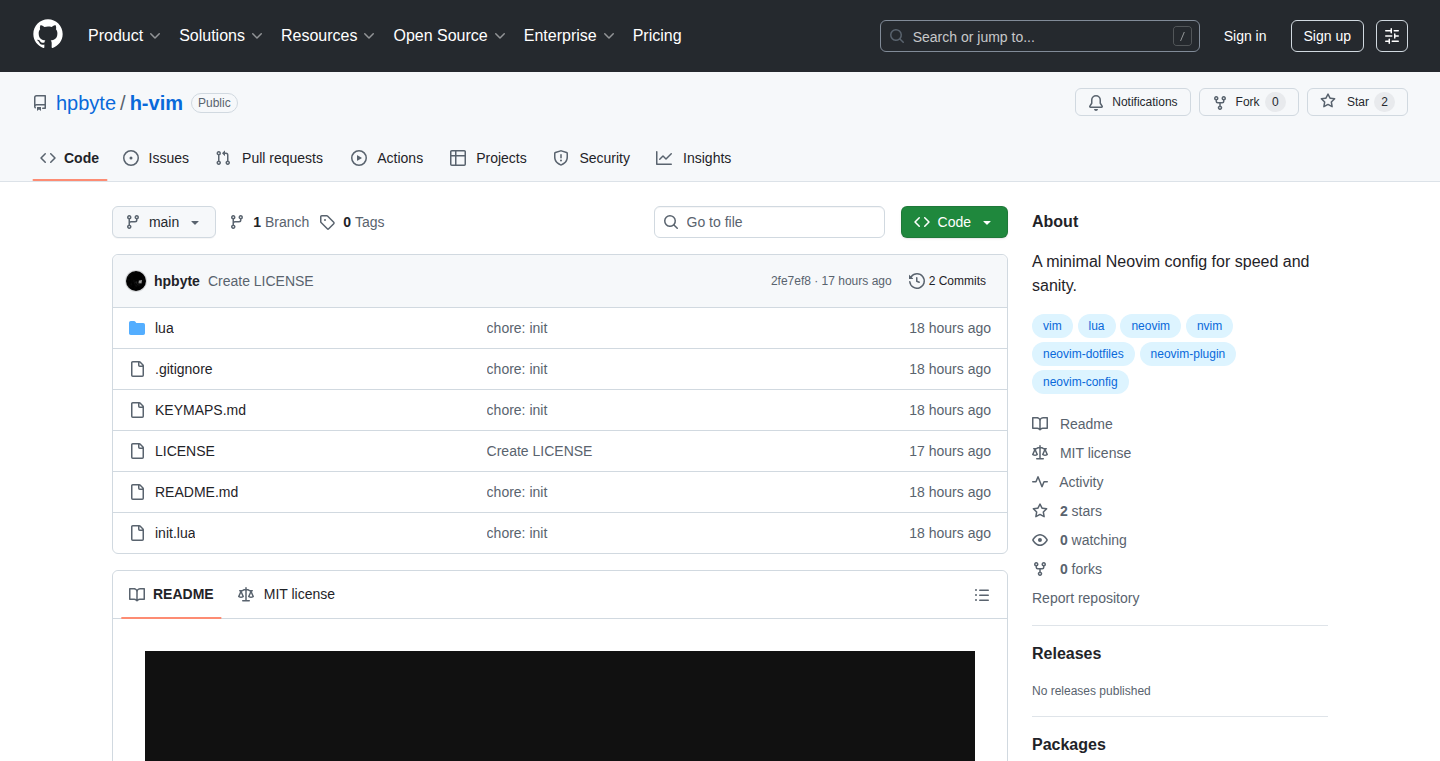Click the hpbyte avatar in commit bar

coord(136,281)
